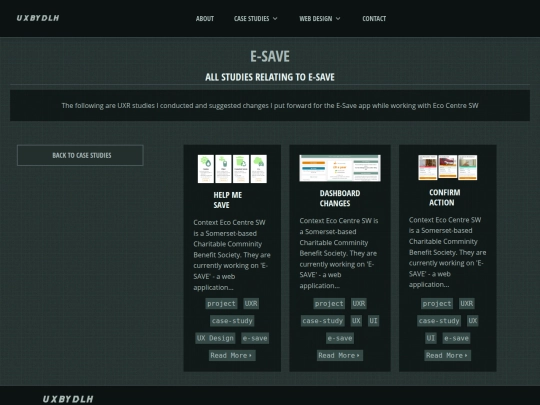Expand the Case Studies dropdown chevron
Screen dimensions: 540x405
(x=275, y=19)
